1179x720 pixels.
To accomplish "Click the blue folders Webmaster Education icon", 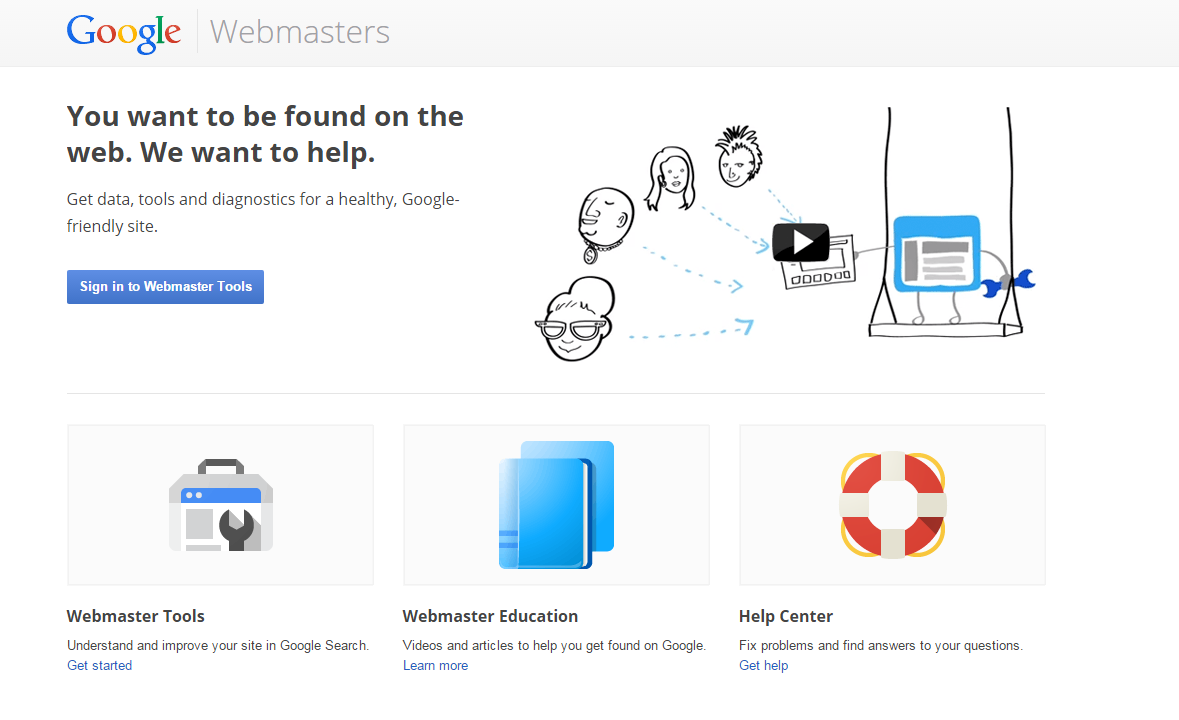I will click(556, 504).
